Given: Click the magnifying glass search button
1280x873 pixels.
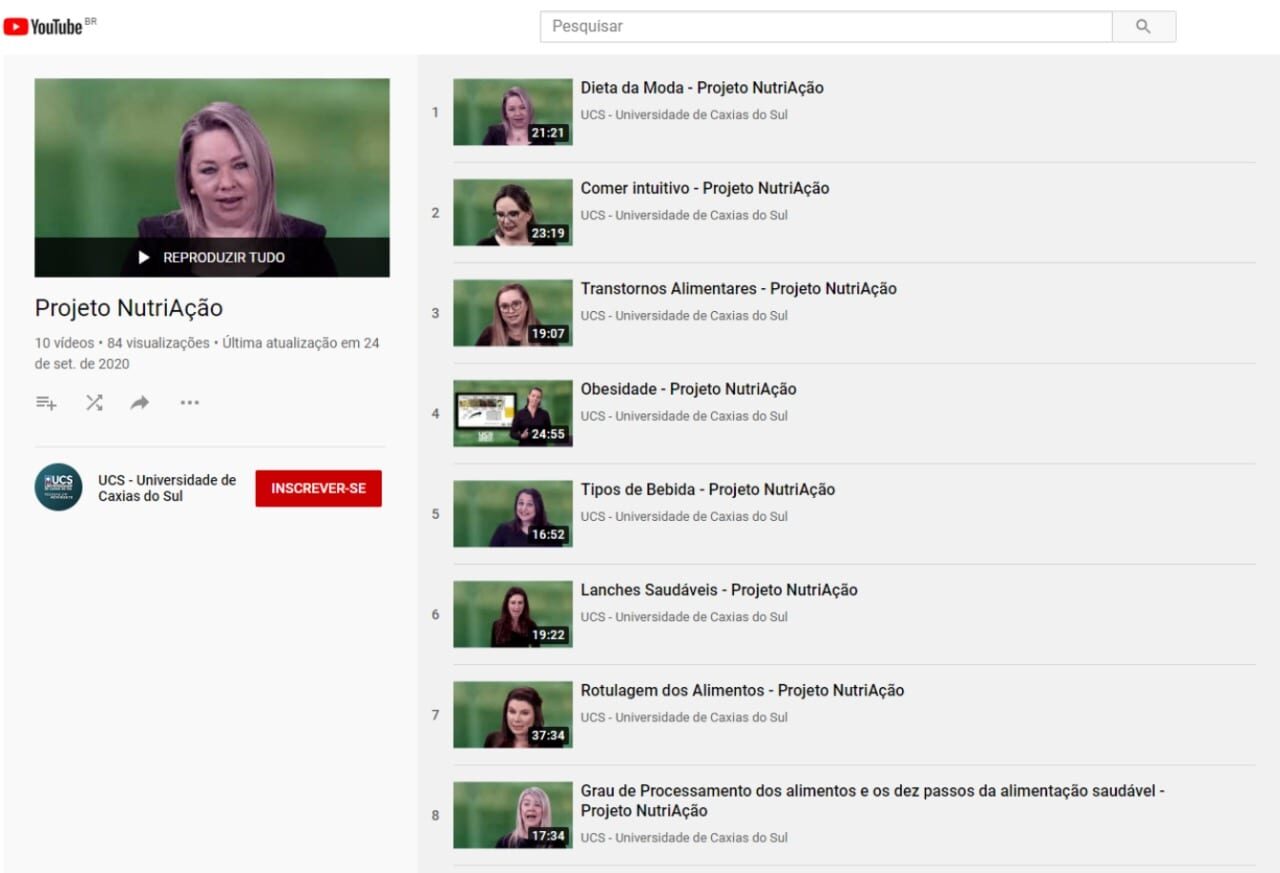Looking at the screenshot, I should click(x=1144, y=26).
